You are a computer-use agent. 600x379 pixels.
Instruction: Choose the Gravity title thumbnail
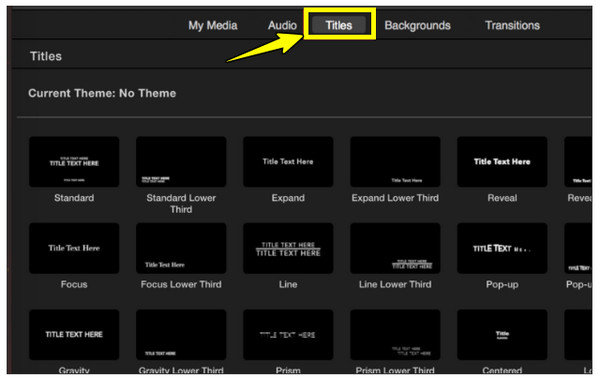(74, 335)
